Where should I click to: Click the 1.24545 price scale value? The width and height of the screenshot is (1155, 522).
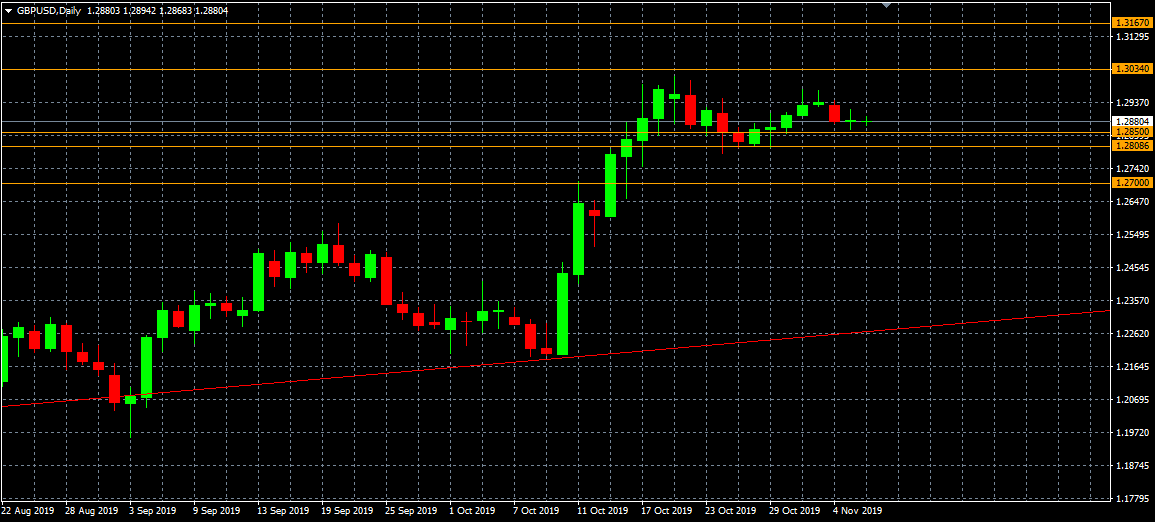point(1133,268)
